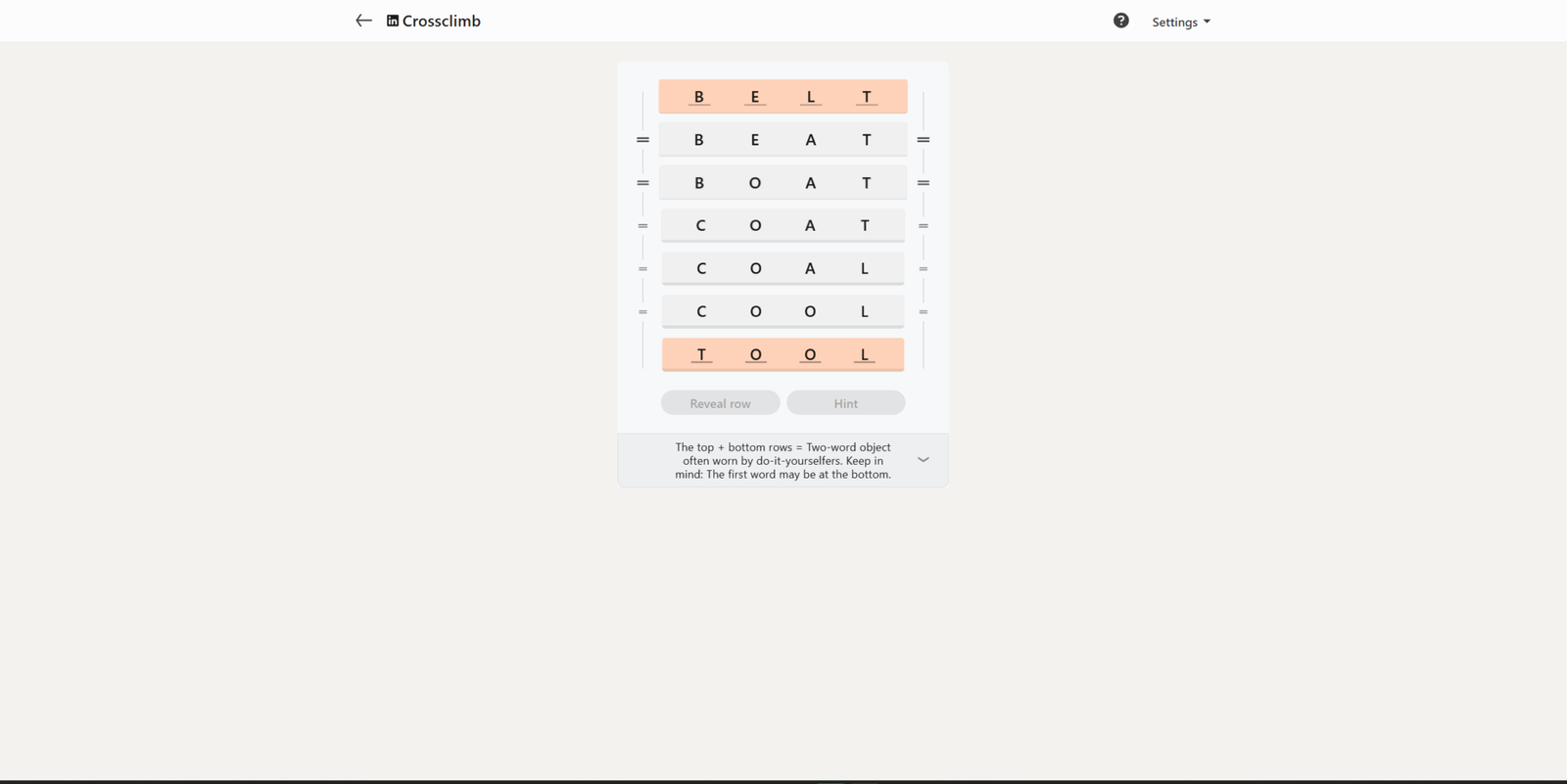1567x784 pixels.
Task: Select the final T in the BELT row
Action: tap(867, 97)
